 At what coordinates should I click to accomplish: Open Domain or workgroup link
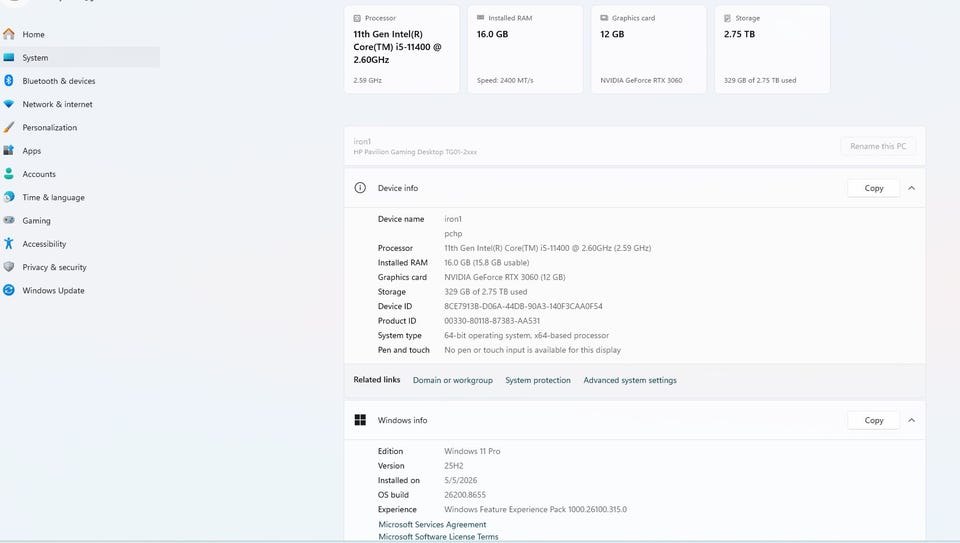point(452,380)
